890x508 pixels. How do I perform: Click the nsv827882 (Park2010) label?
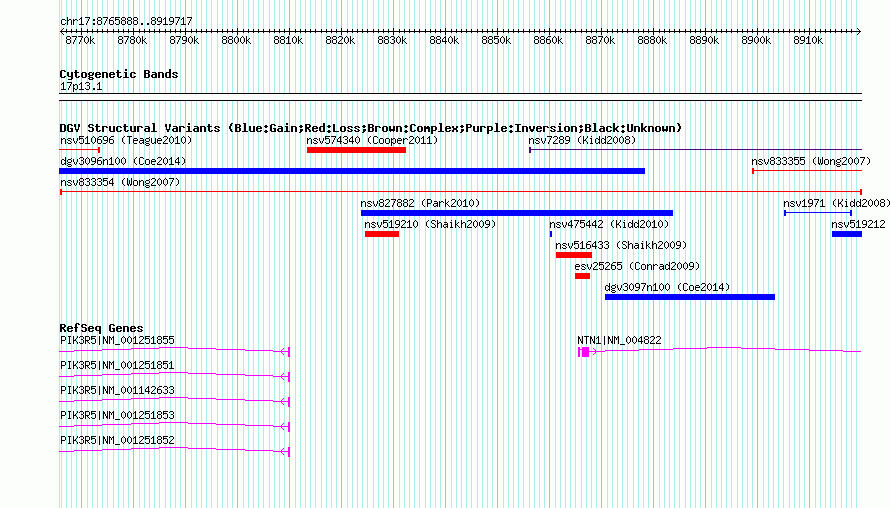click(x=420, y=203)
